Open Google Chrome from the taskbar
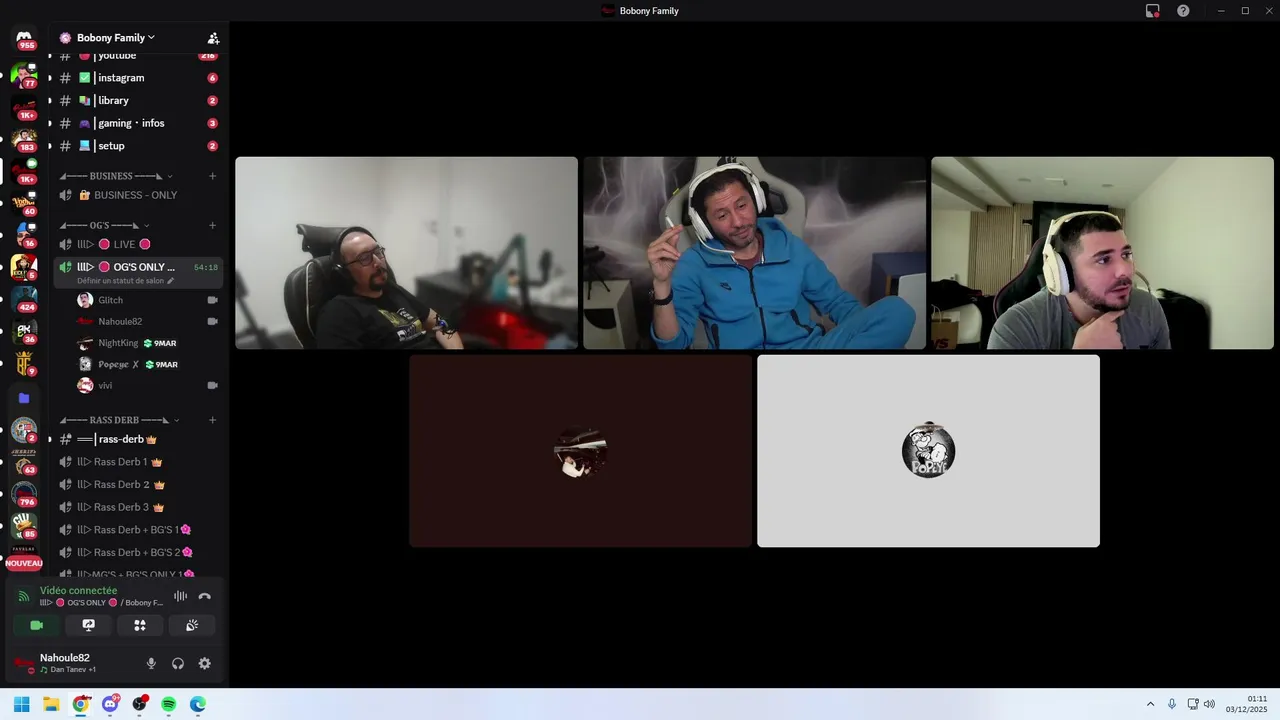Screen dimensions: 1280x720 point(81,704)
